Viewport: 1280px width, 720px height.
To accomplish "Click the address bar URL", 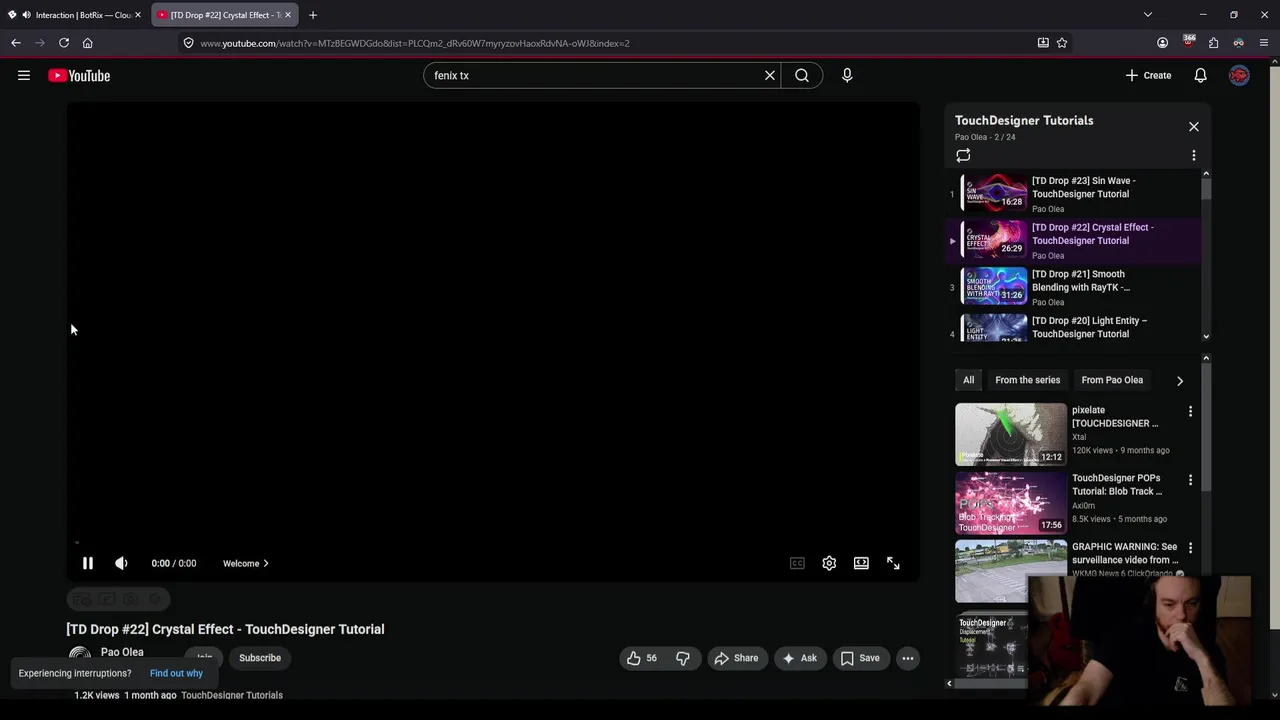I will pyautogui.click(x=415, y=43).
